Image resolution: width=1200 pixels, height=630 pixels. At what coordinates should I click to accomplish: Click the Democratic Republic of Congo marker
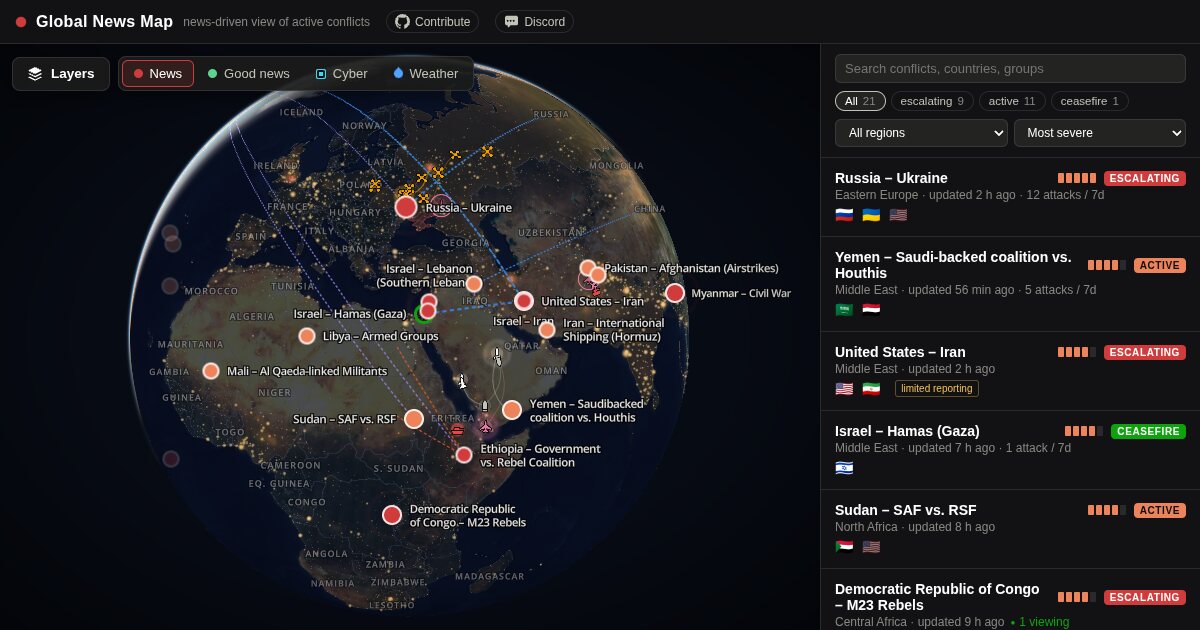click(392, 515)
